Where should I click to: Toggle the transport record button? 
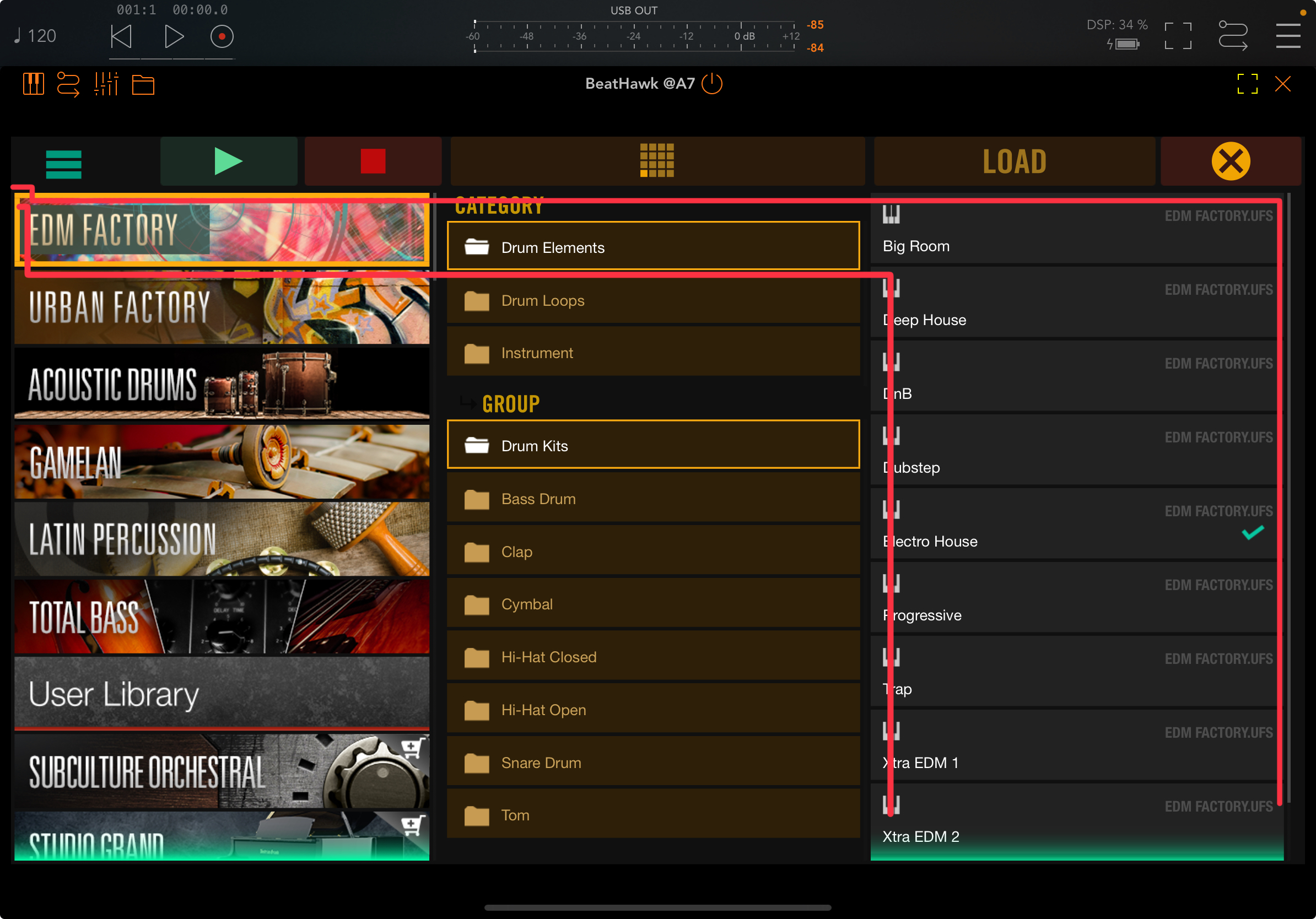pos(222,37)
